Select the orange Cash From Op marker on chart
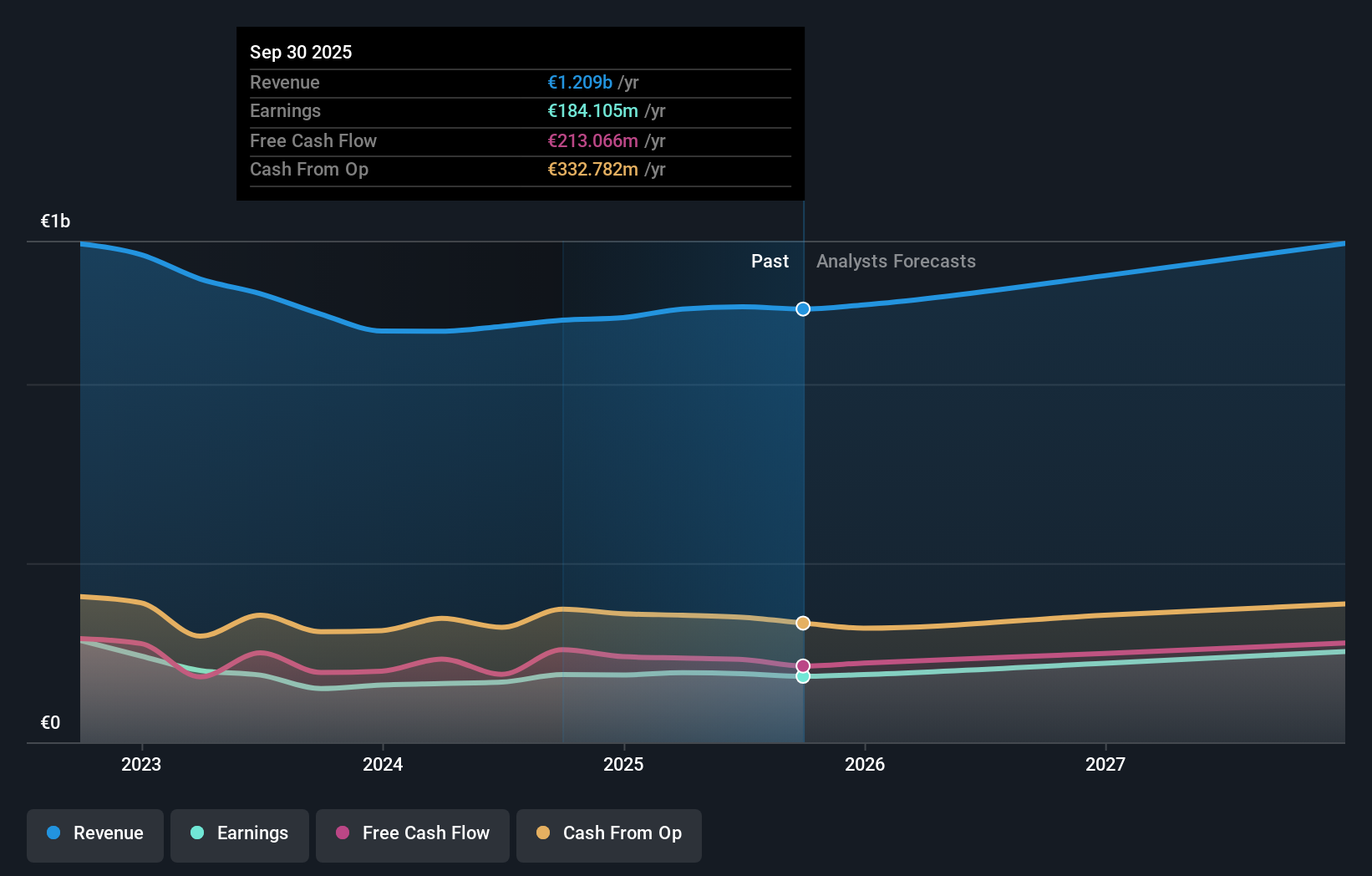The width and height of the screenshot is (1372, 876). (x=803, y=623)
